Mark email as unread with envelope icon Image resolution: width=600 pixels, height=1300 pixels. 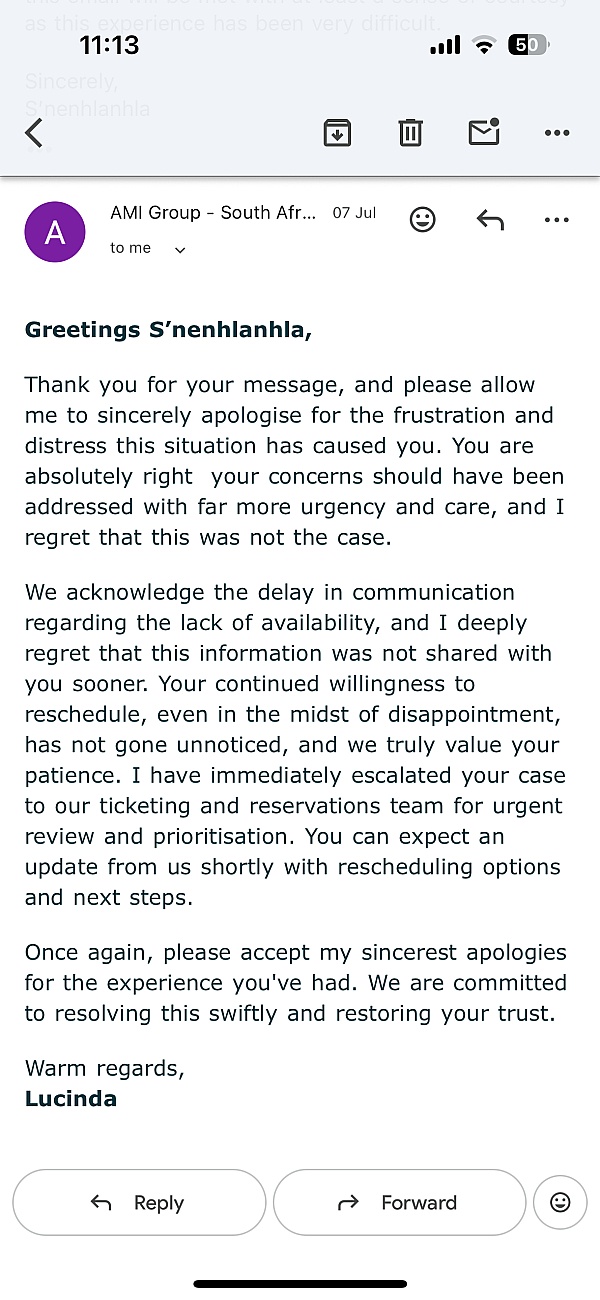click(x=484, y=133)
